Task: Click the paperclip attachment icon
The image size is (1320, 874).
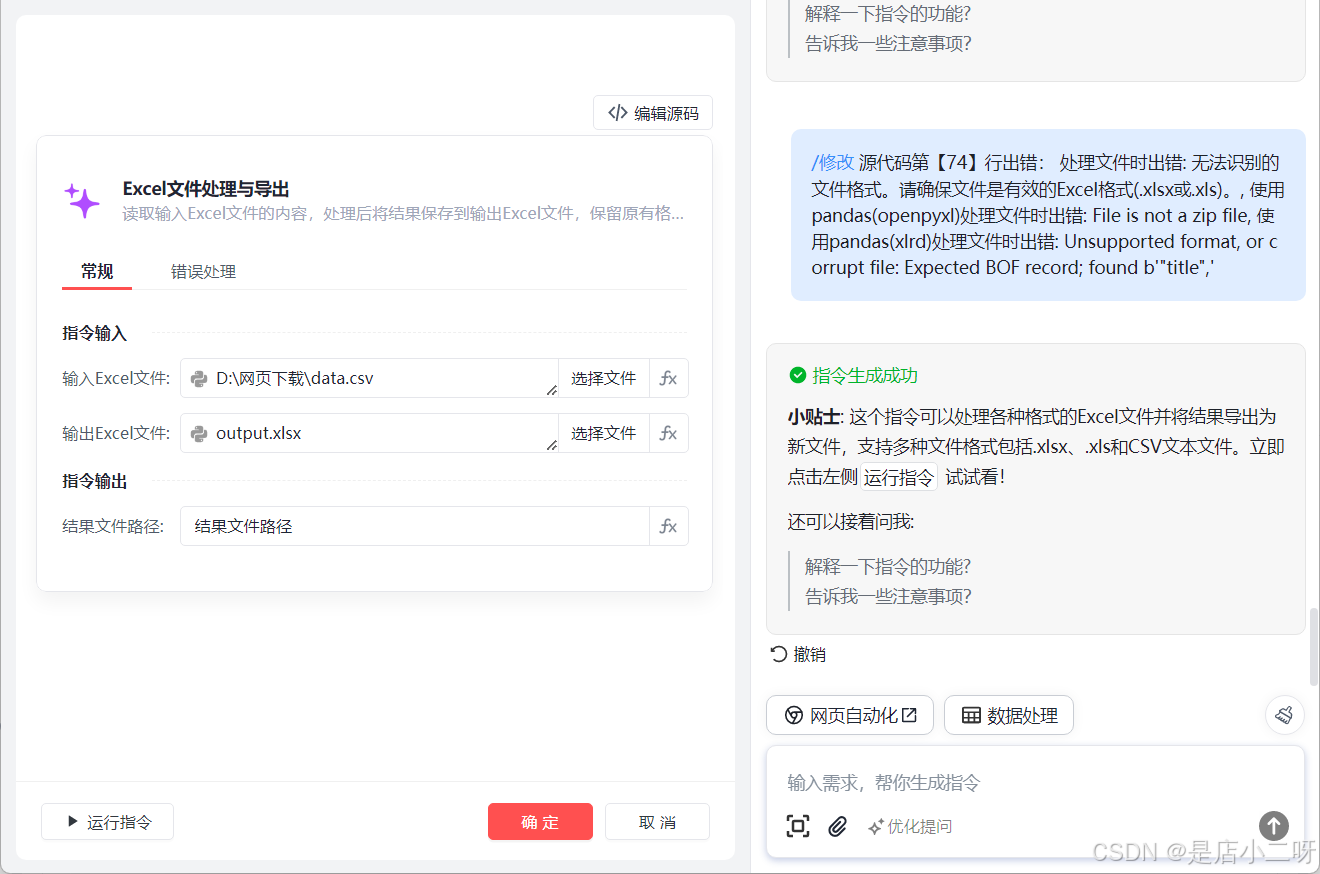Action: click(838, 826)
